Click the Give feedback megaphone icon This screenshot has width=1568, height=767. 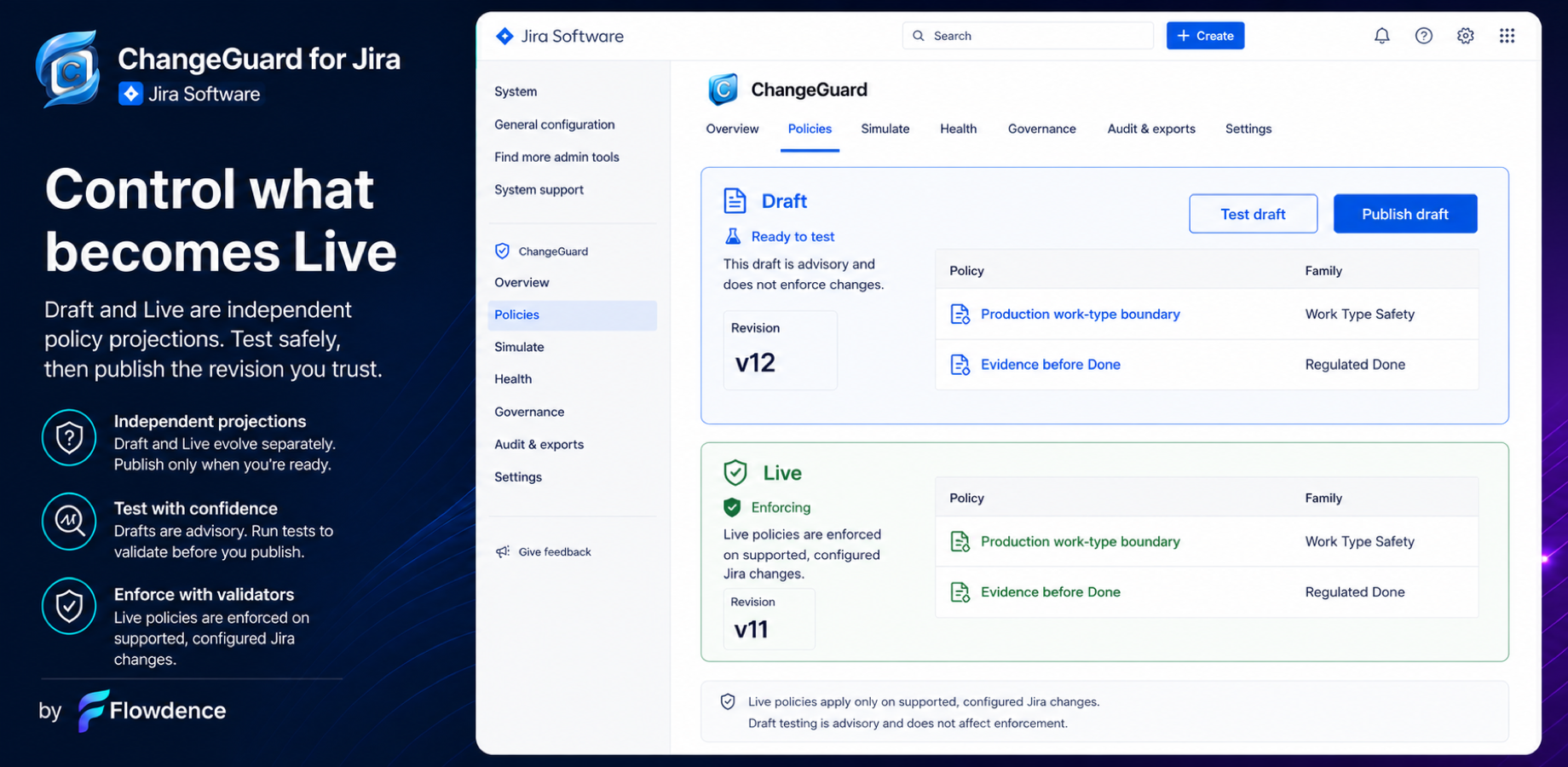click(x=503, y=552)
